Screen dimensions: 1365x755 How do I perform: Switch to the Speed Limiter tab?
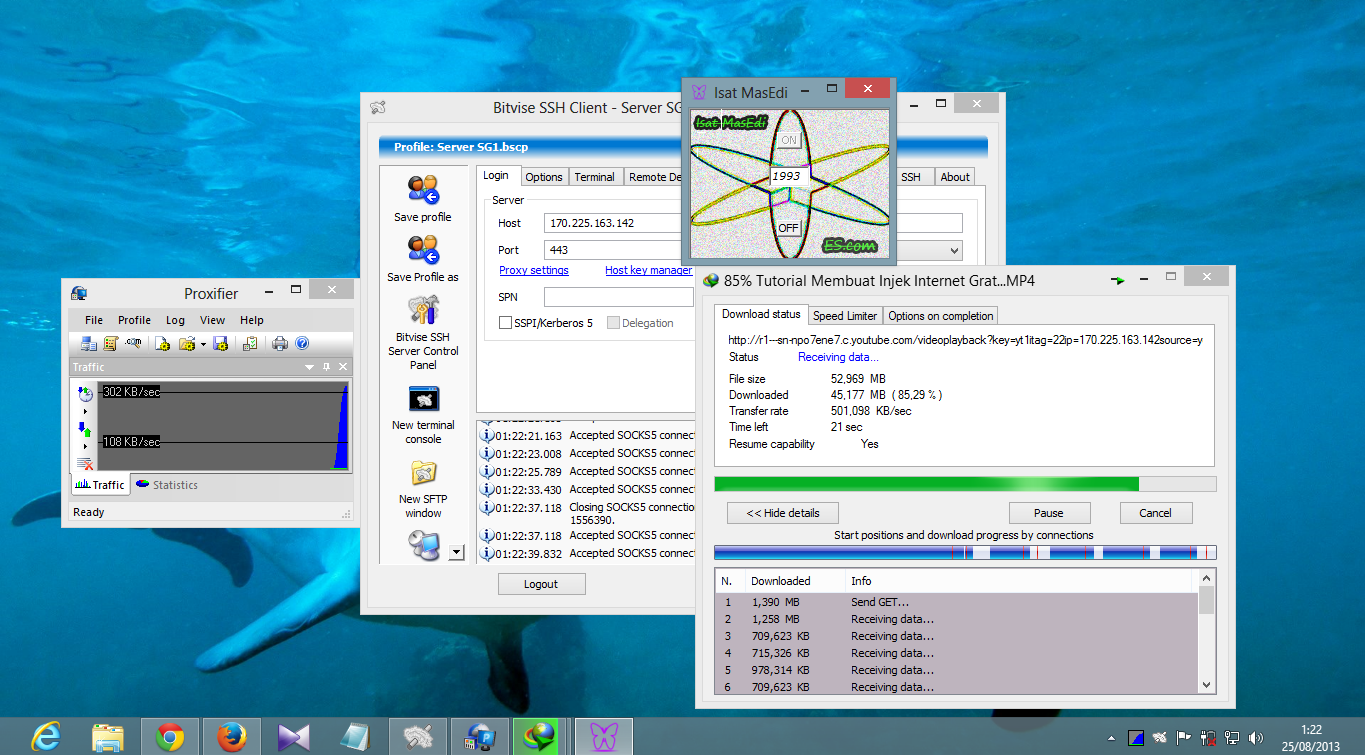[x=844, y=316]
